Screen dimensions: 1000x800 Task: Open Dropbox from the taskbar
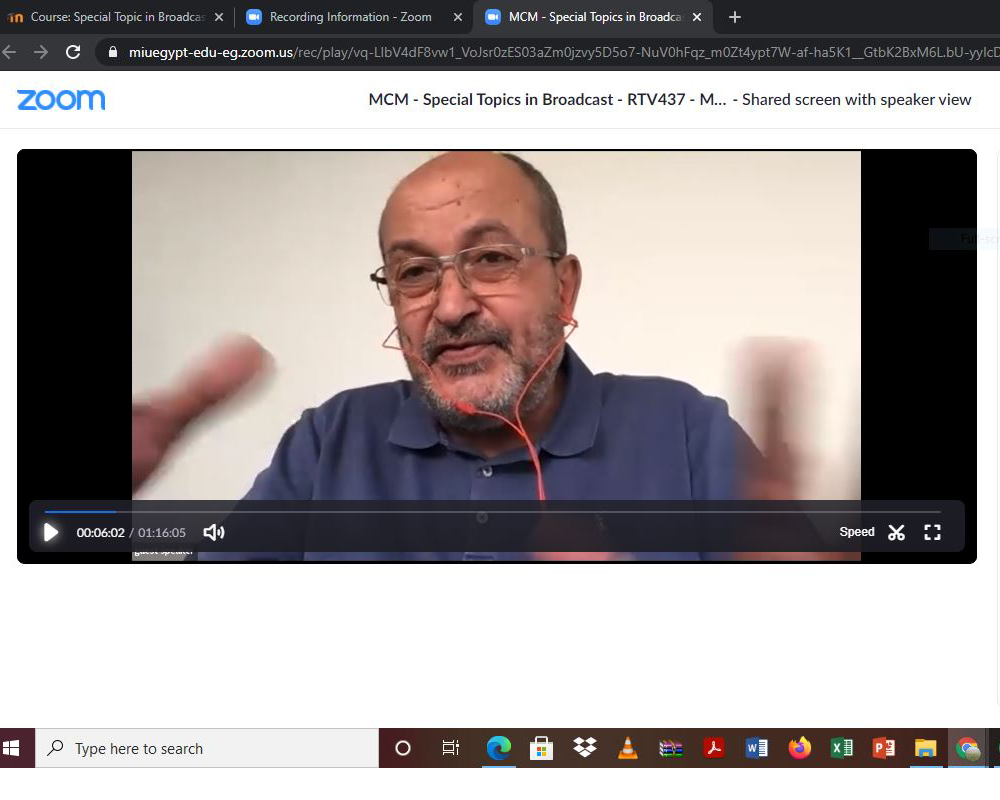click(585, 748)
